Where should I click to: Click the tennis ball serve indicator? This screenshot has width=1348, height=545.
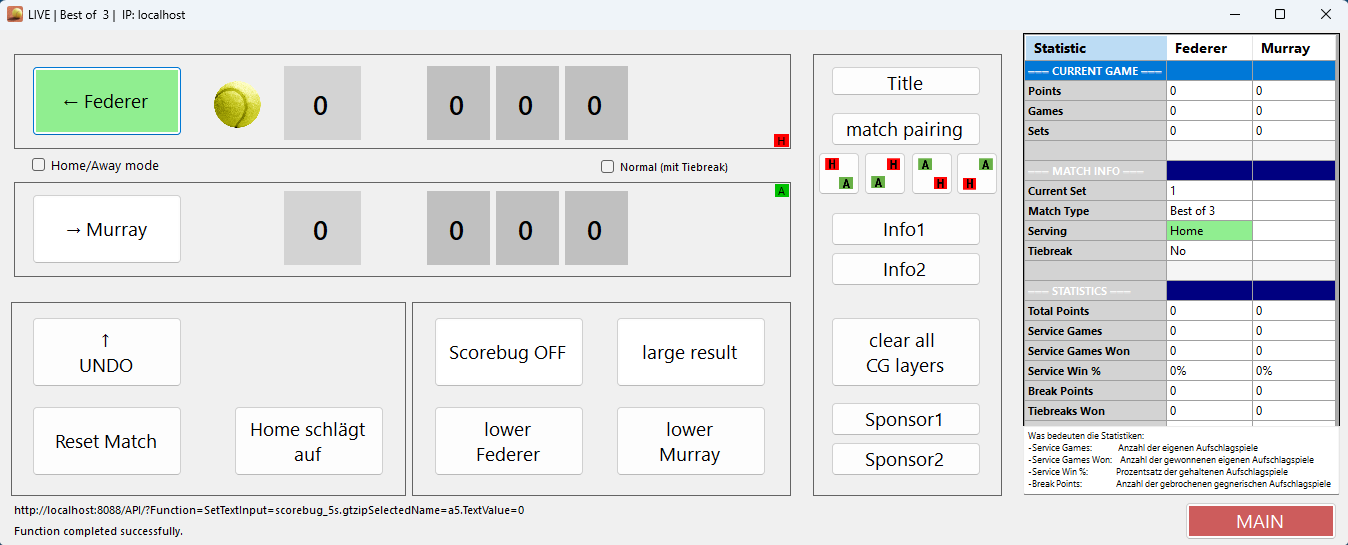coord(237,105)
